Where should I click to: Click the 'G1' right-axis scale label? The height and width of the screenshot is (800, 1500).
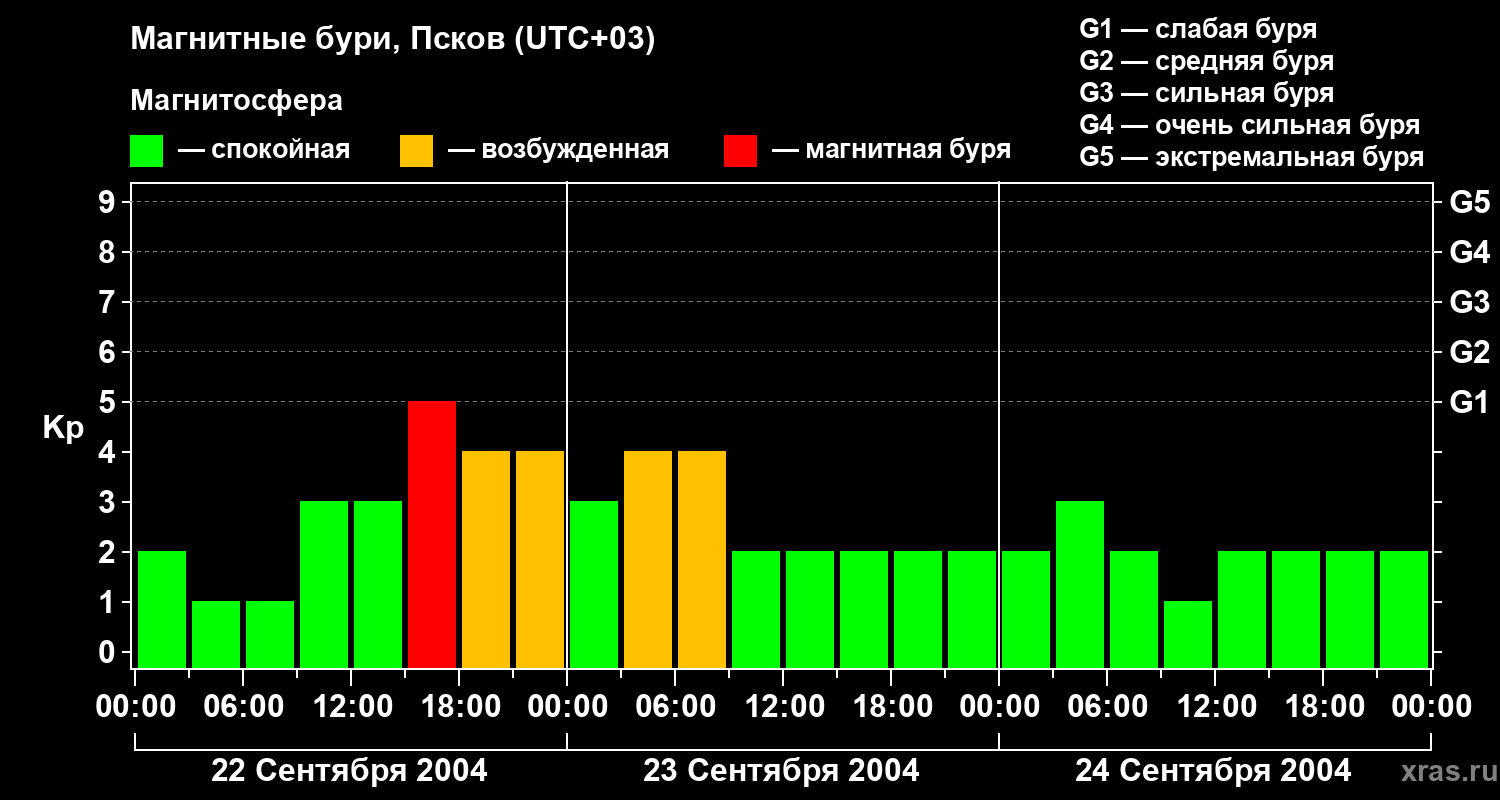coord(1469,402)
